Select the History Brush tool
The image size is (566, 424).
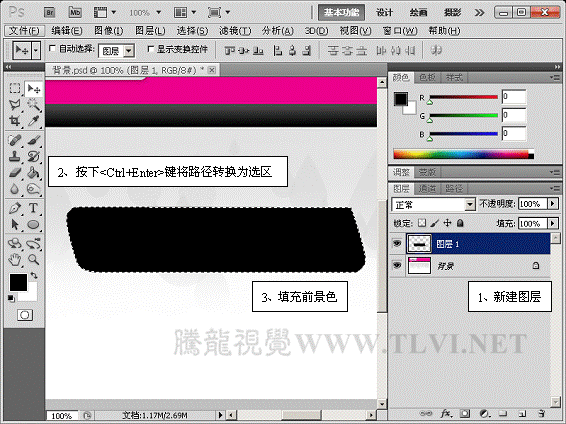point(34,156)
